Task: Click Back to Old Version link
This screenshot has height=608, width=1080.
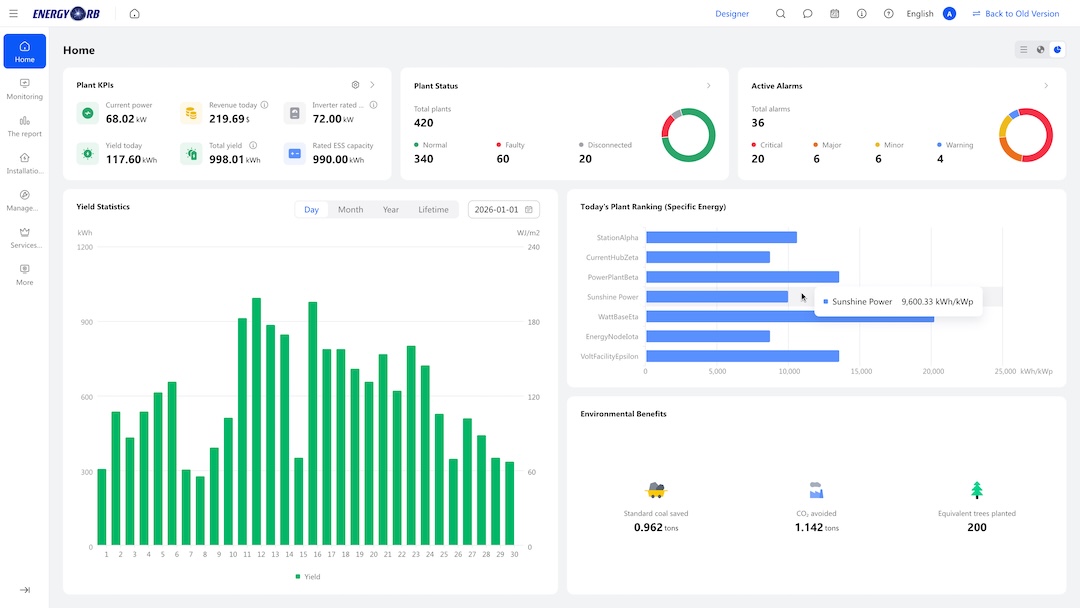Action: [x=1015, y=14]
